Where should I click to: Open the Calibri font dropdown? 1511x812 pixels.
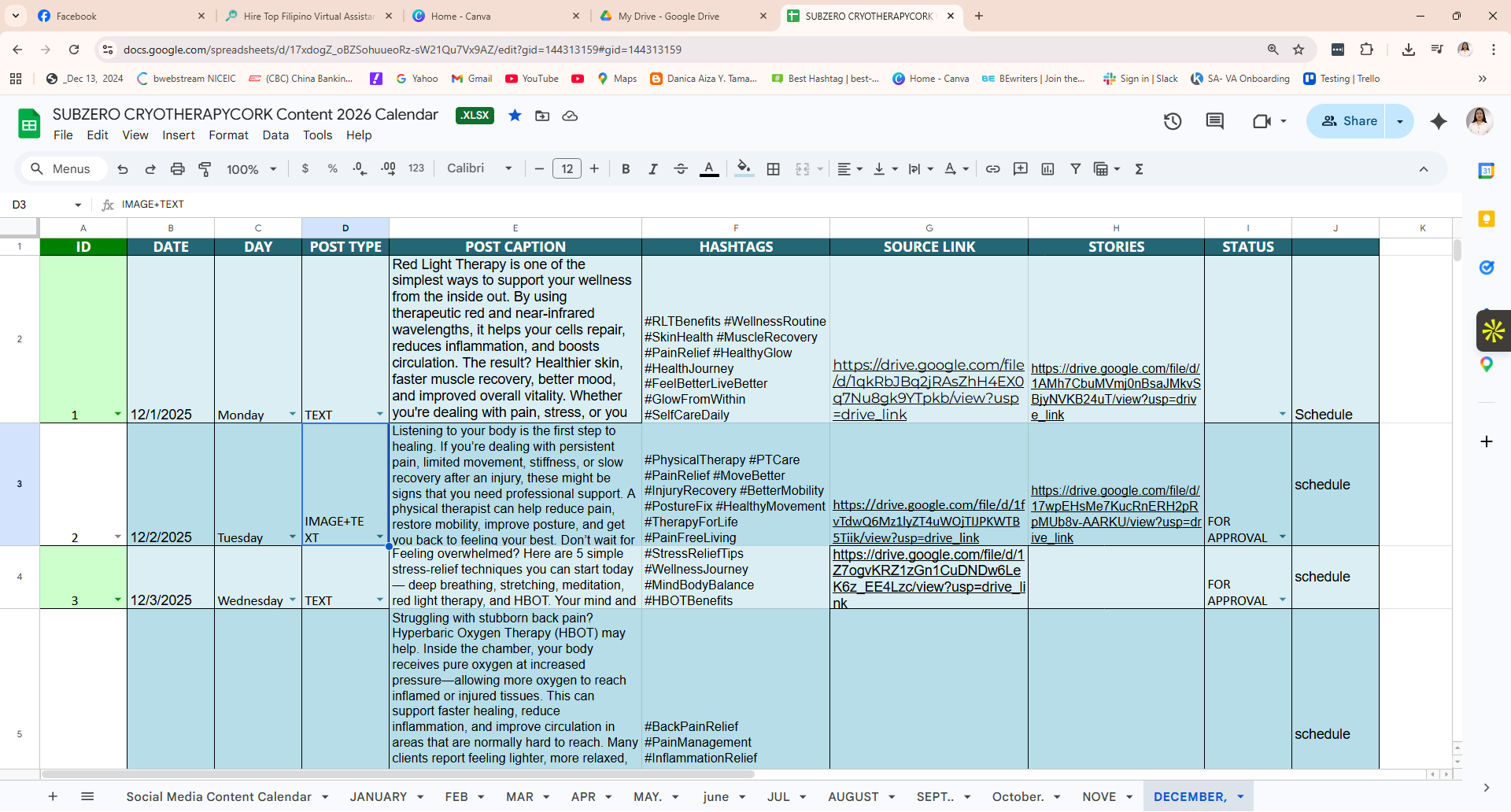click(x=479, y=168)
